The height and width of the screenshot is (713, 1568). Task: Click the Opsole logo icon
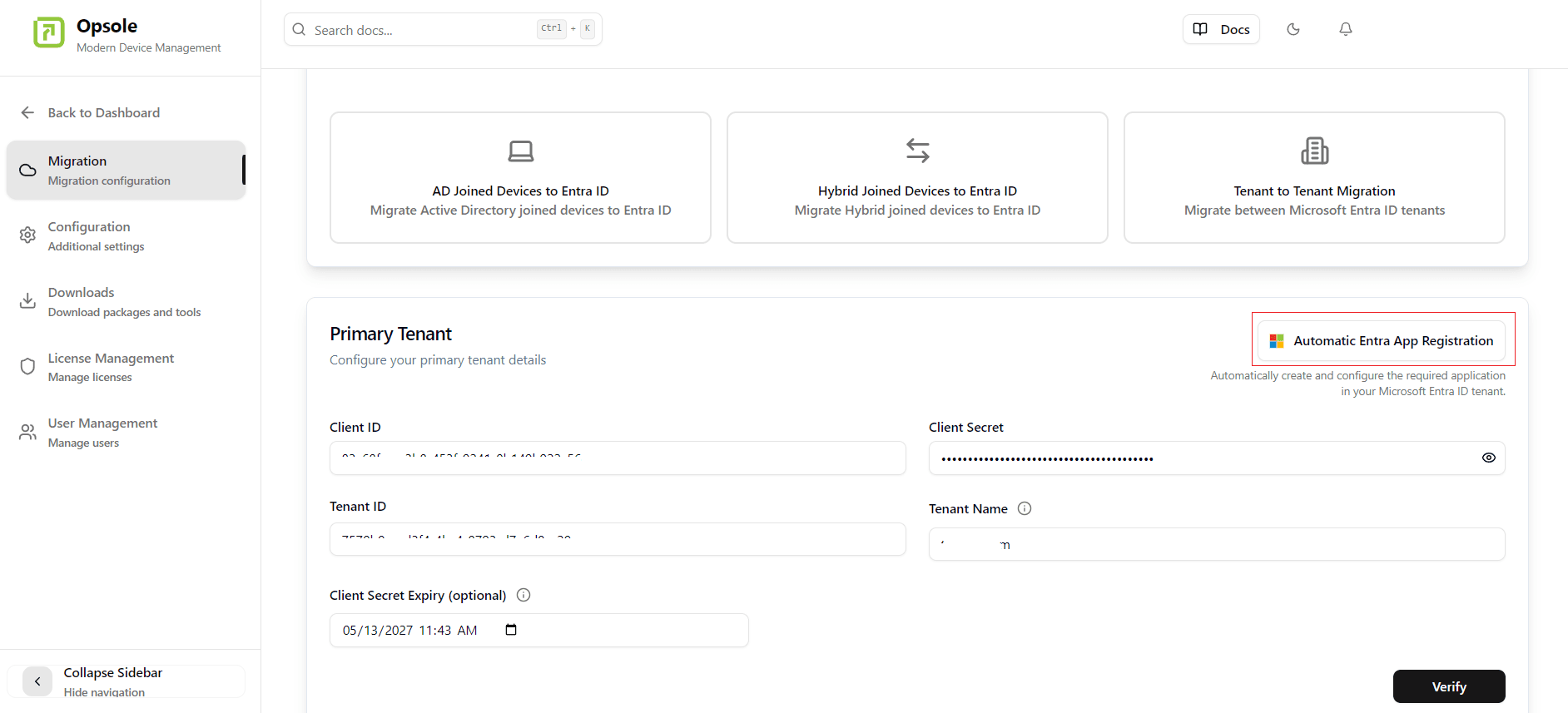(x=49, y=32)
